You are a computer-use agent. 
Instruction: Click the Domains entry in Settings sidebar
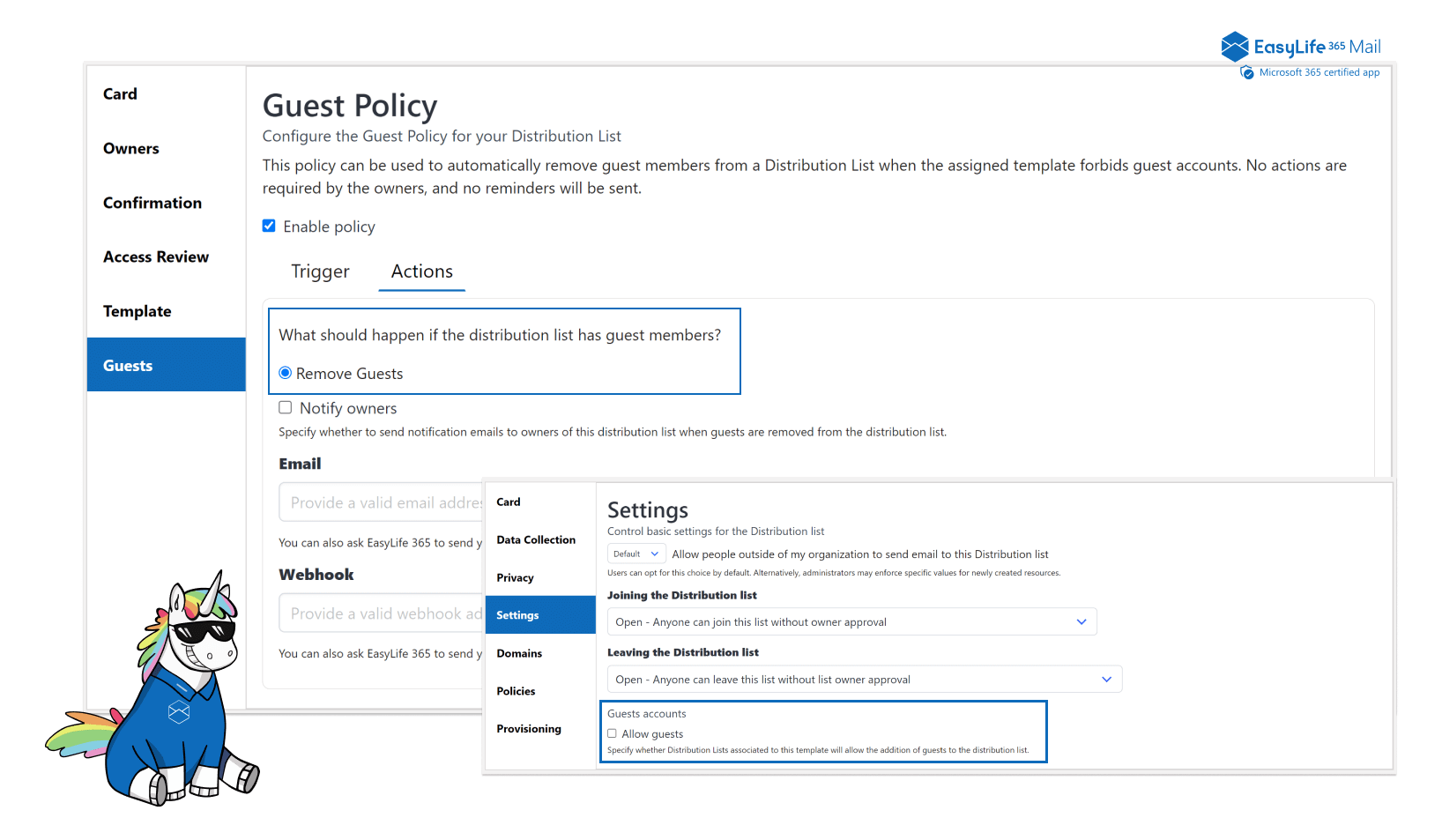coord(519,653)
